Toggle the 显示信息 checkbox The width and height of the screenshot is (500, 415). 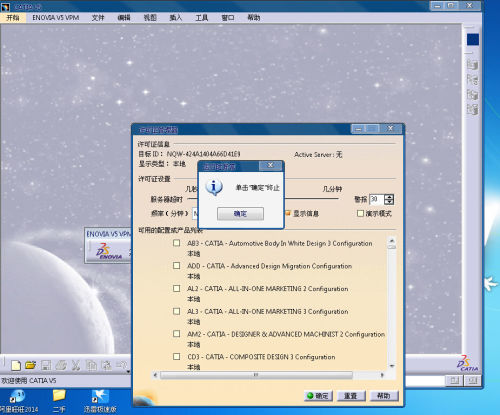point(288,213)
